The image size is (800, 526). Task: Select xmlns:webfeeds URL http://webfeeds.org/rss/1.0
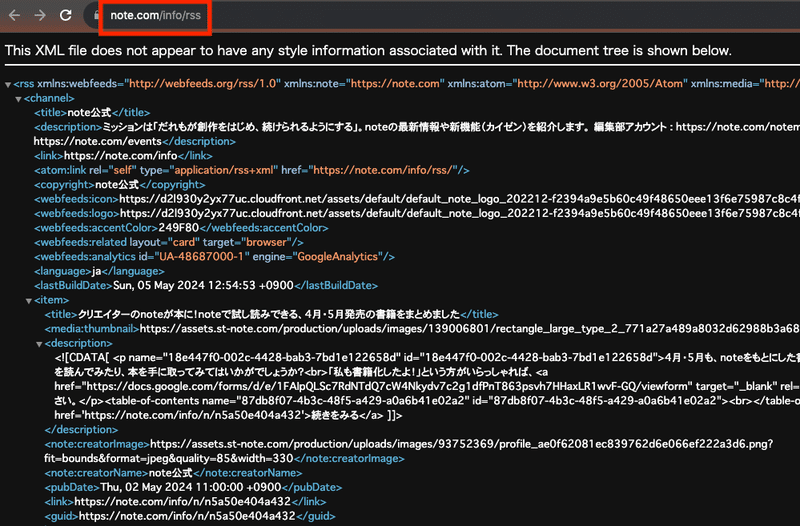click(203, 84)
